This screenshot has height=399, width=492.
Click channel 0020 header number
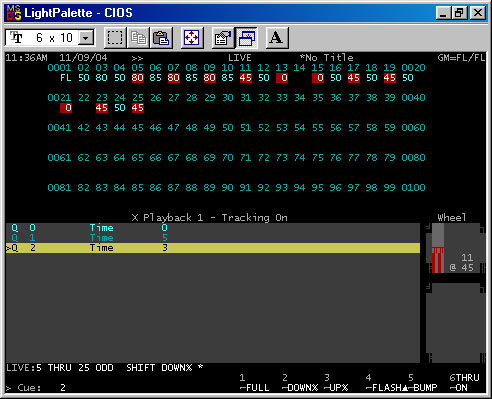[x=413, y=68]
